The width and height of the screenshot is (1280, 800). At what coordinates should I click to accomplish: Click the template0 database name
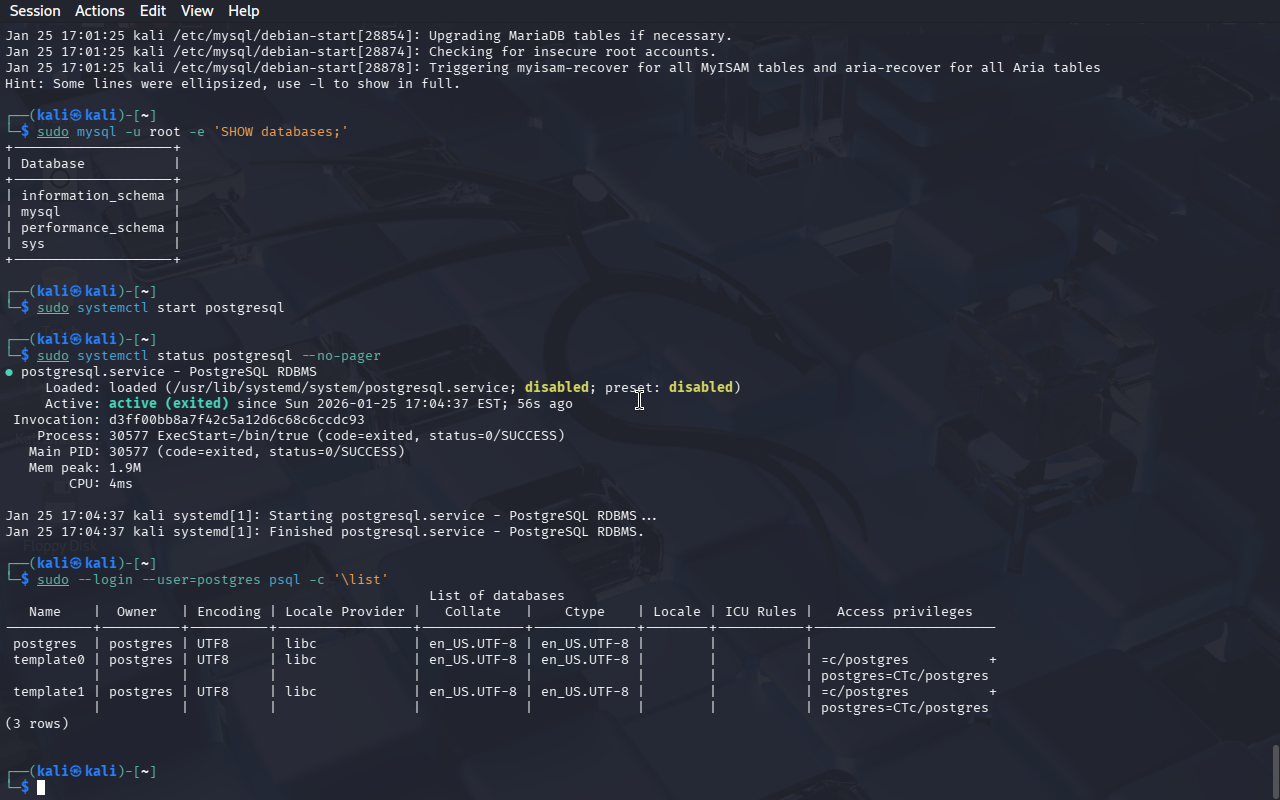[49, 660]
